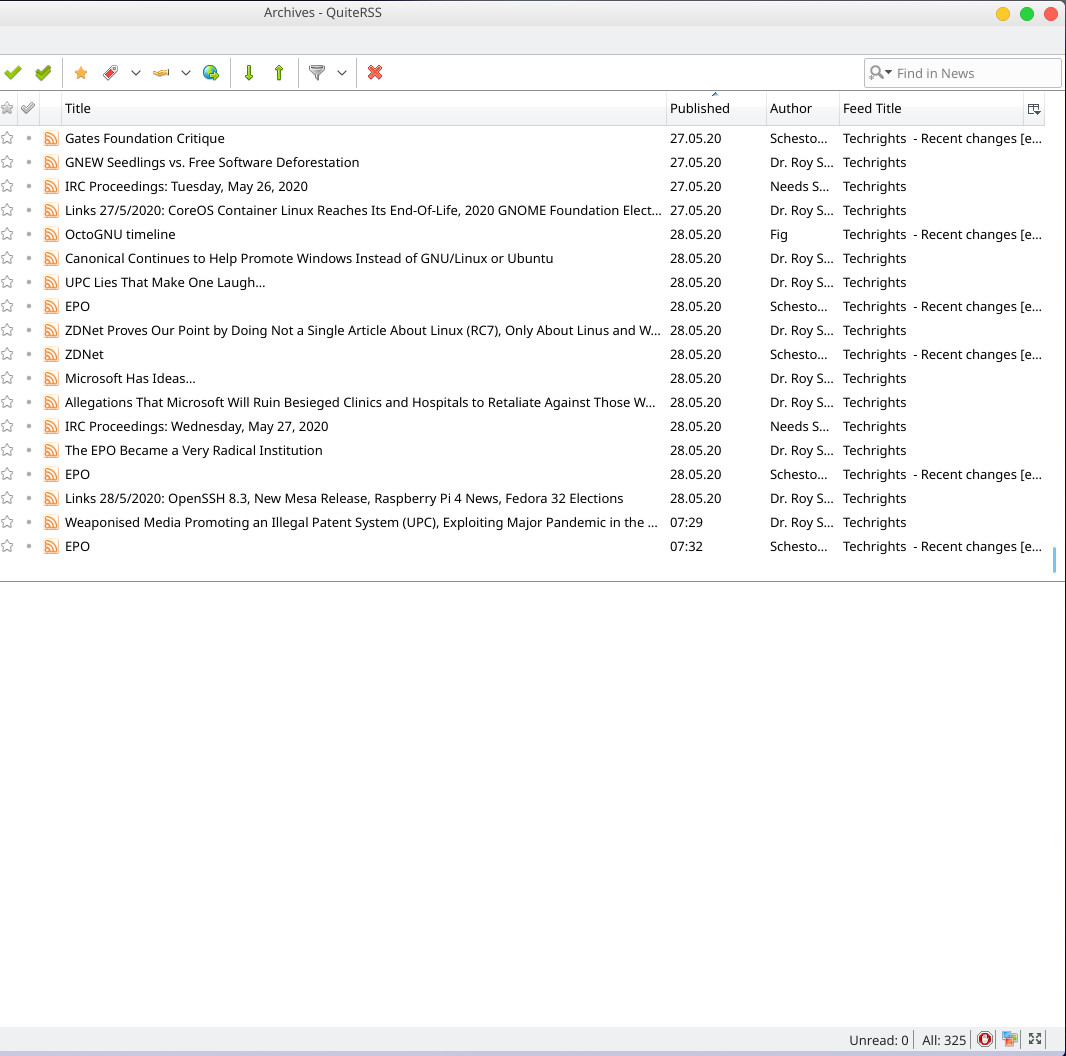
Task: Apply a label with the red tag icon
Action: pos(110,73)
